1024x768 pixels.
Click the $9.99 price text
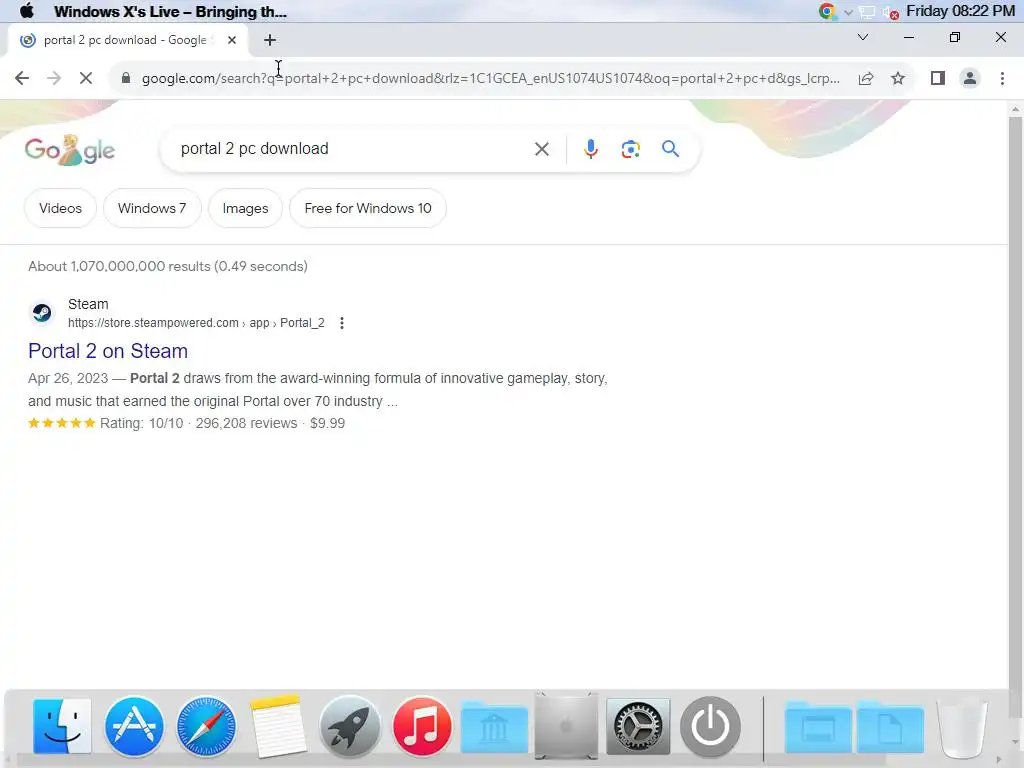tap(327, 423)
